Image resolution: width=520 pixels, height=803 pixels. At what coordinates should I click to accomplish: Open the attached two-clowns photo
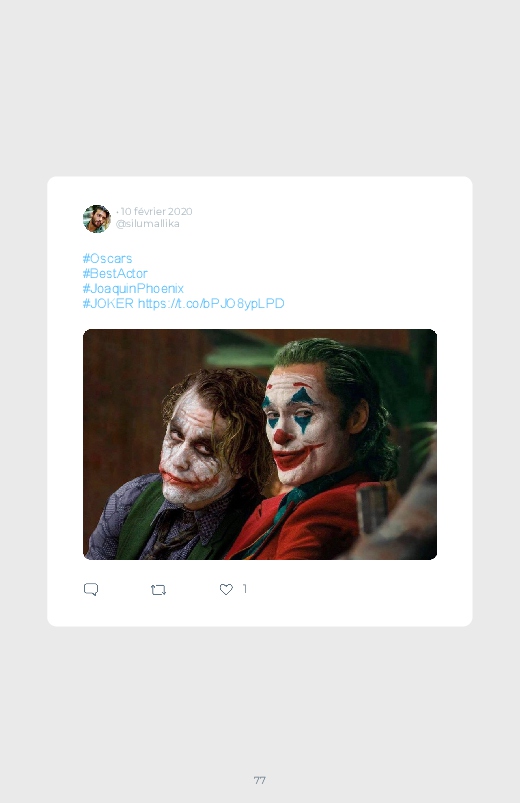coord(260,445)
